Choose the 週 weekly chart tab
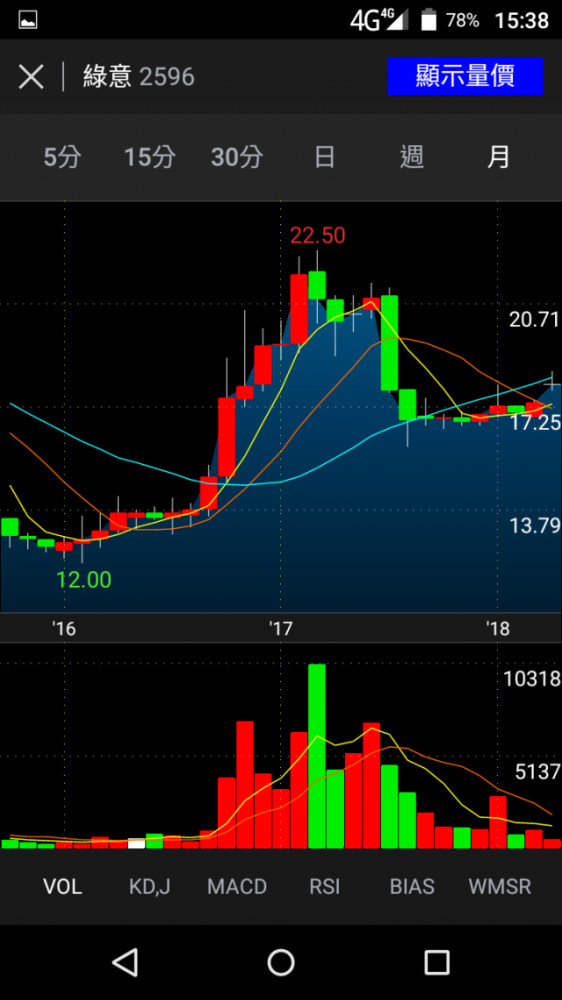562x1000 pixels. 411,157
